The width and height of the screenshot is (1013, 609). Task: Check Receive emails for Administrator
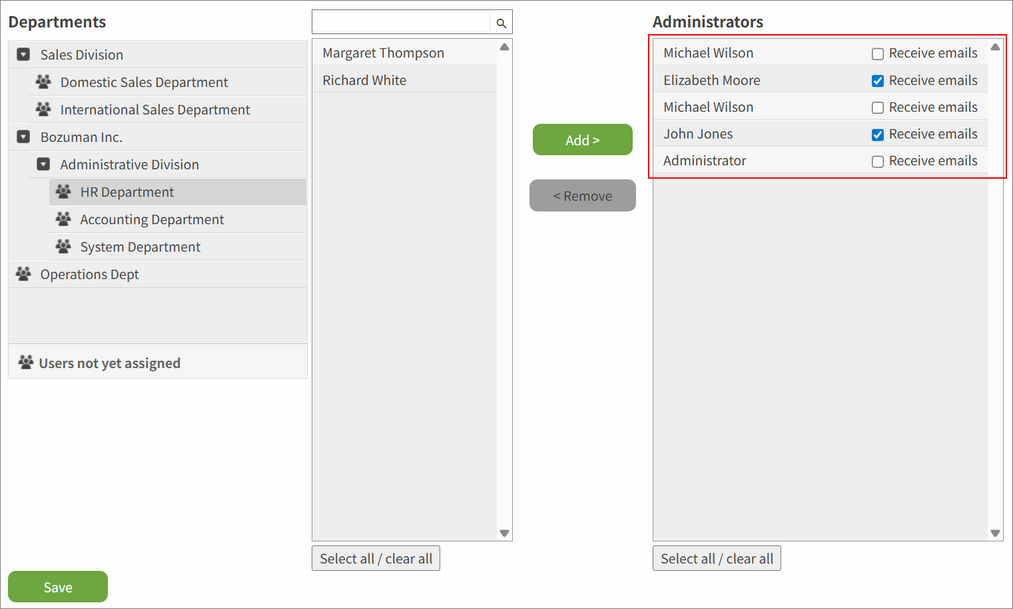click(x=876, y=161)
